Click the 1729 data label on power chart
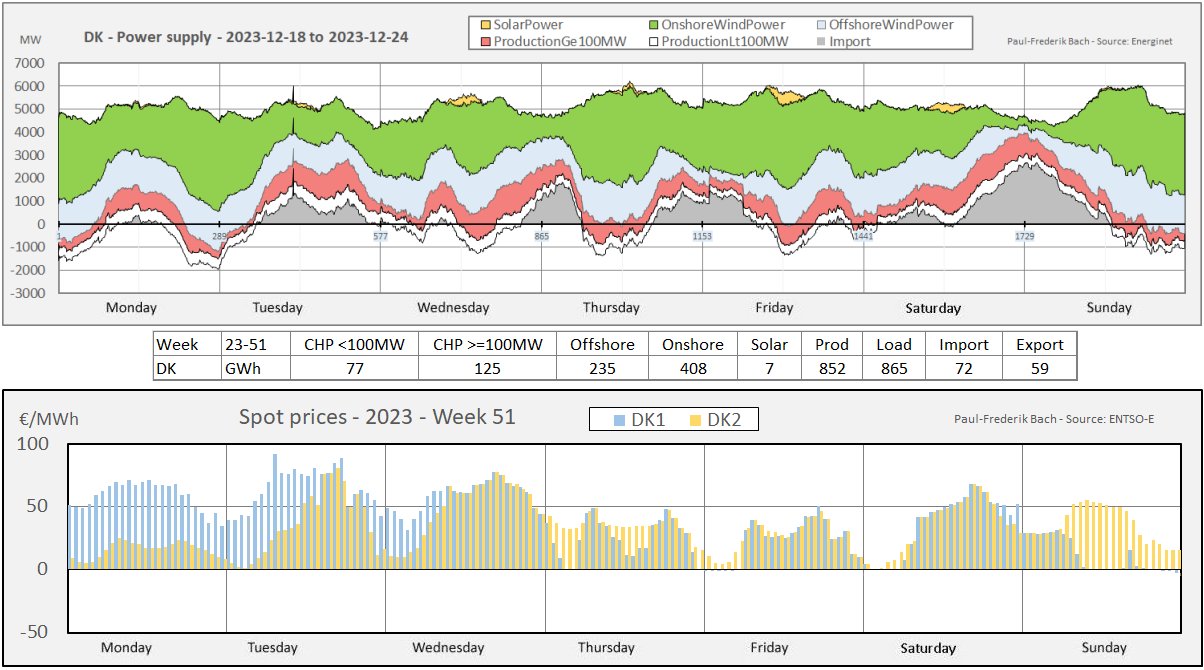 [1025, 237]
